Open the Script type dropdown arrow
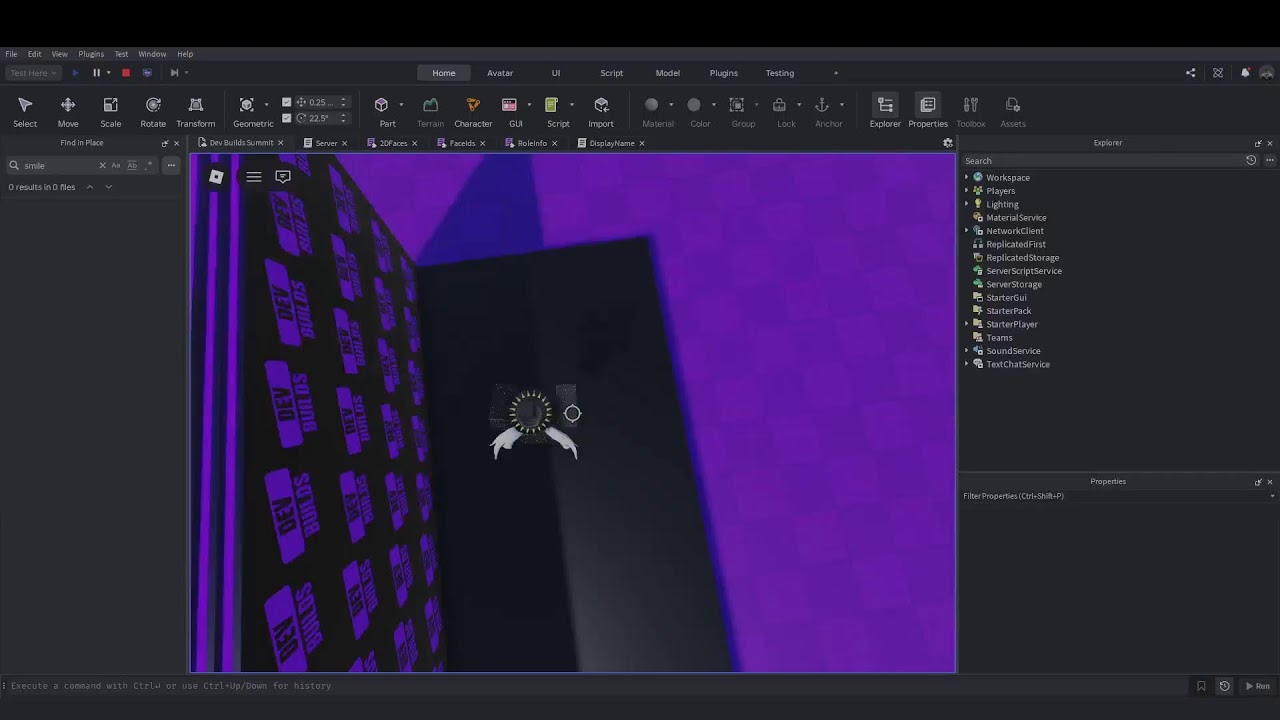The width and height of the screenshot is (1280, 720). [x=571, y=104]
